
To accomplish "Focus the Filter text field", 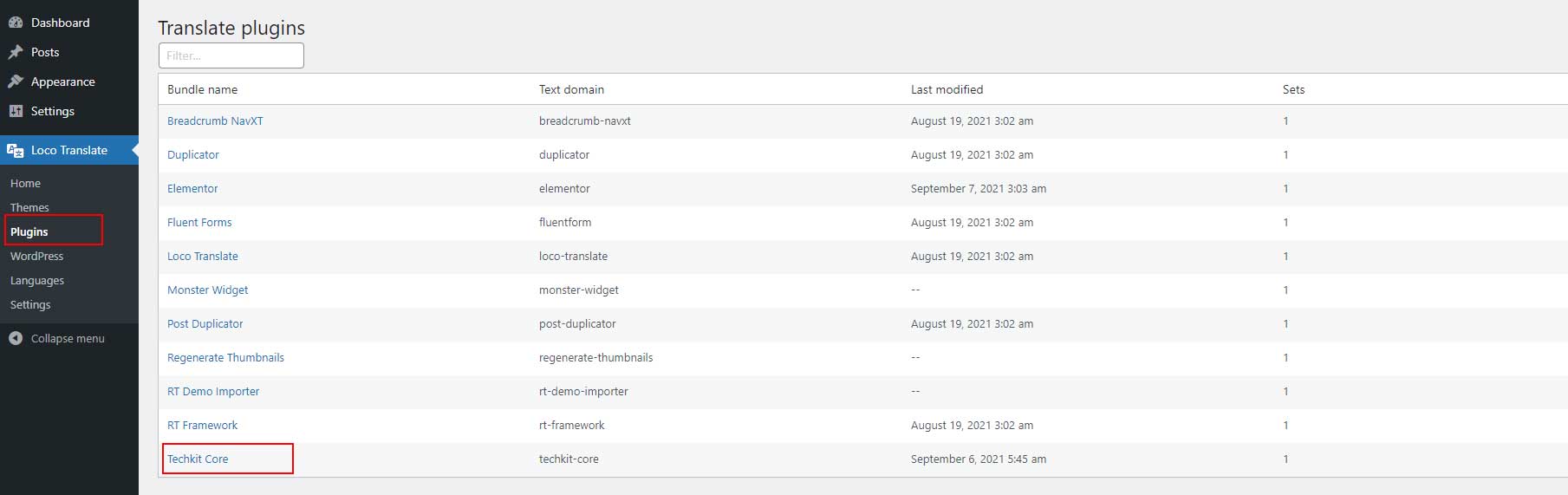I will pyautogui.click(x=231, y=55).
